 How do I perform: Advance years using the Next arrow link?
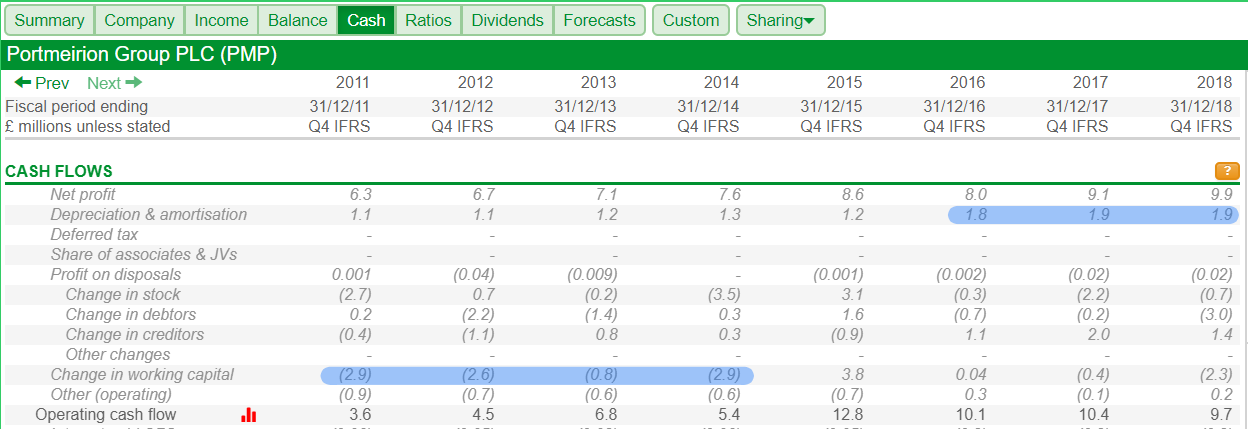pos(114,83)
